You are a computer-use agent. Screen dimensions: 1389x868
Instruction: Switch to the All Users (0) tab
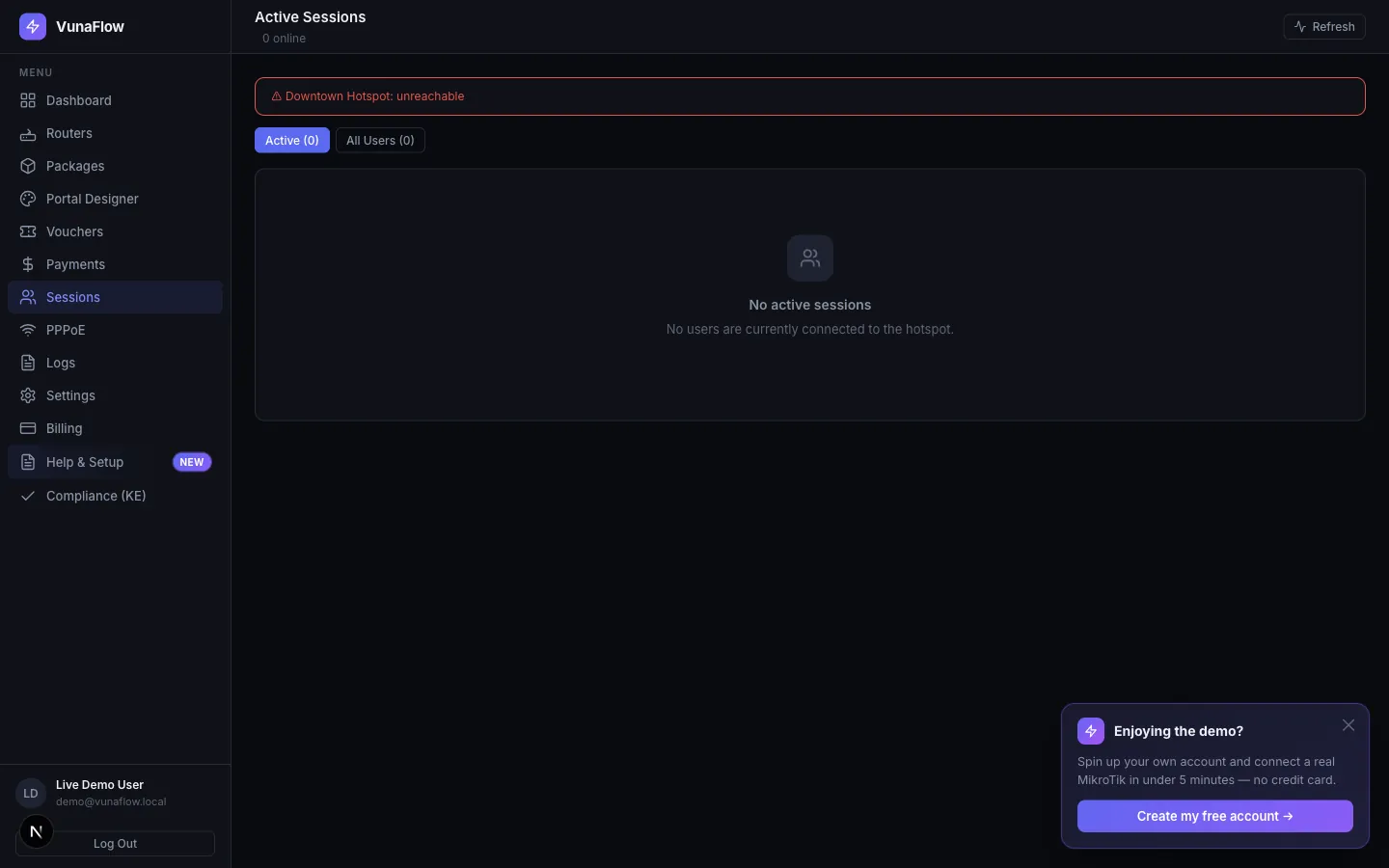pyautogui.click(x=380, y=140)
